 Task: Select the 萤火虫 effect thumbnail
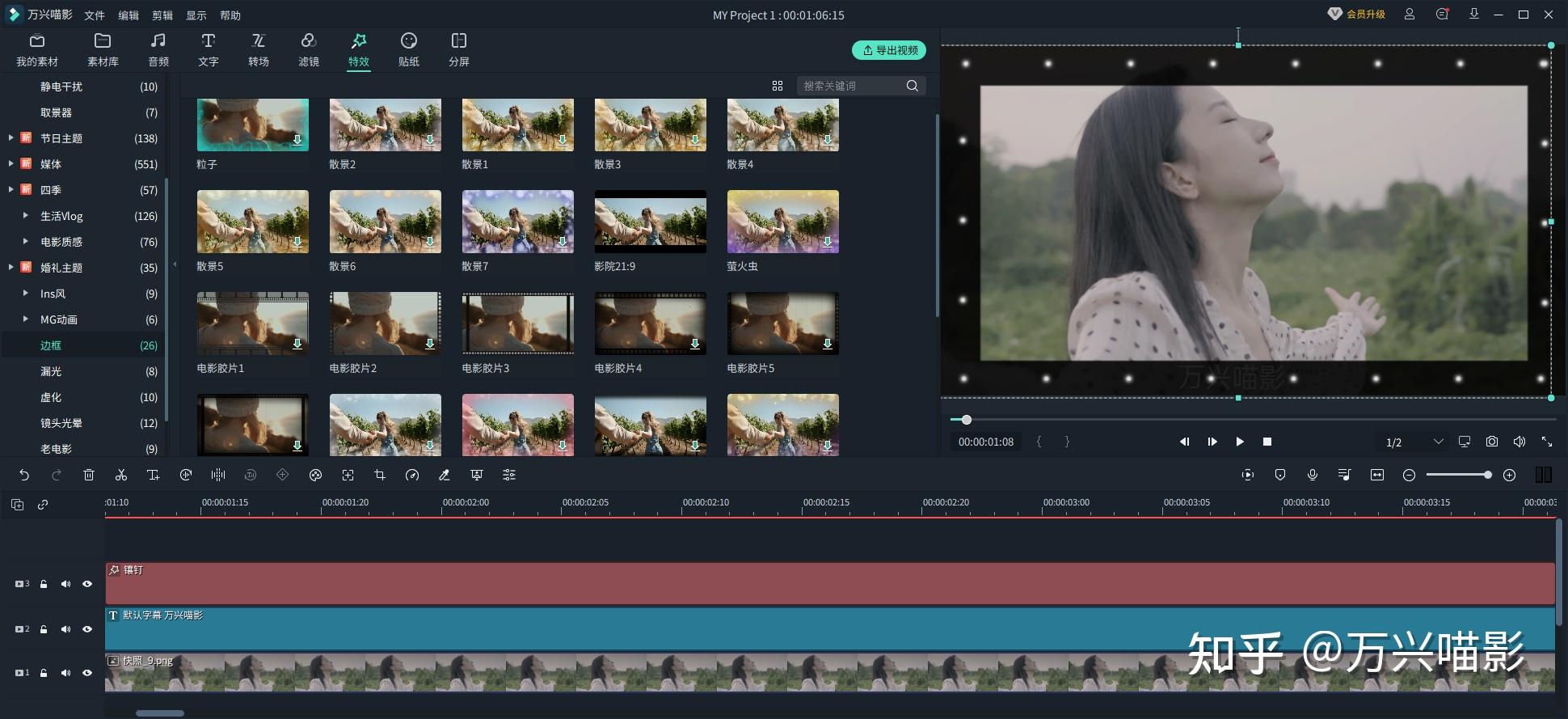(x=782, y=222)
